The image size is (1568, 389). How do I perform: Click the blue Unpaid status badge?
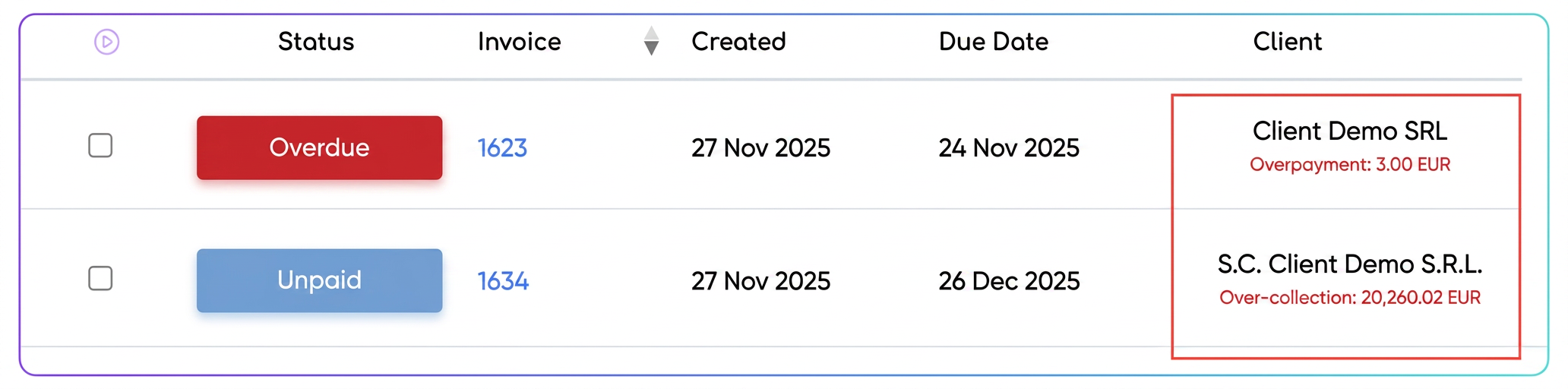point(319,280)
